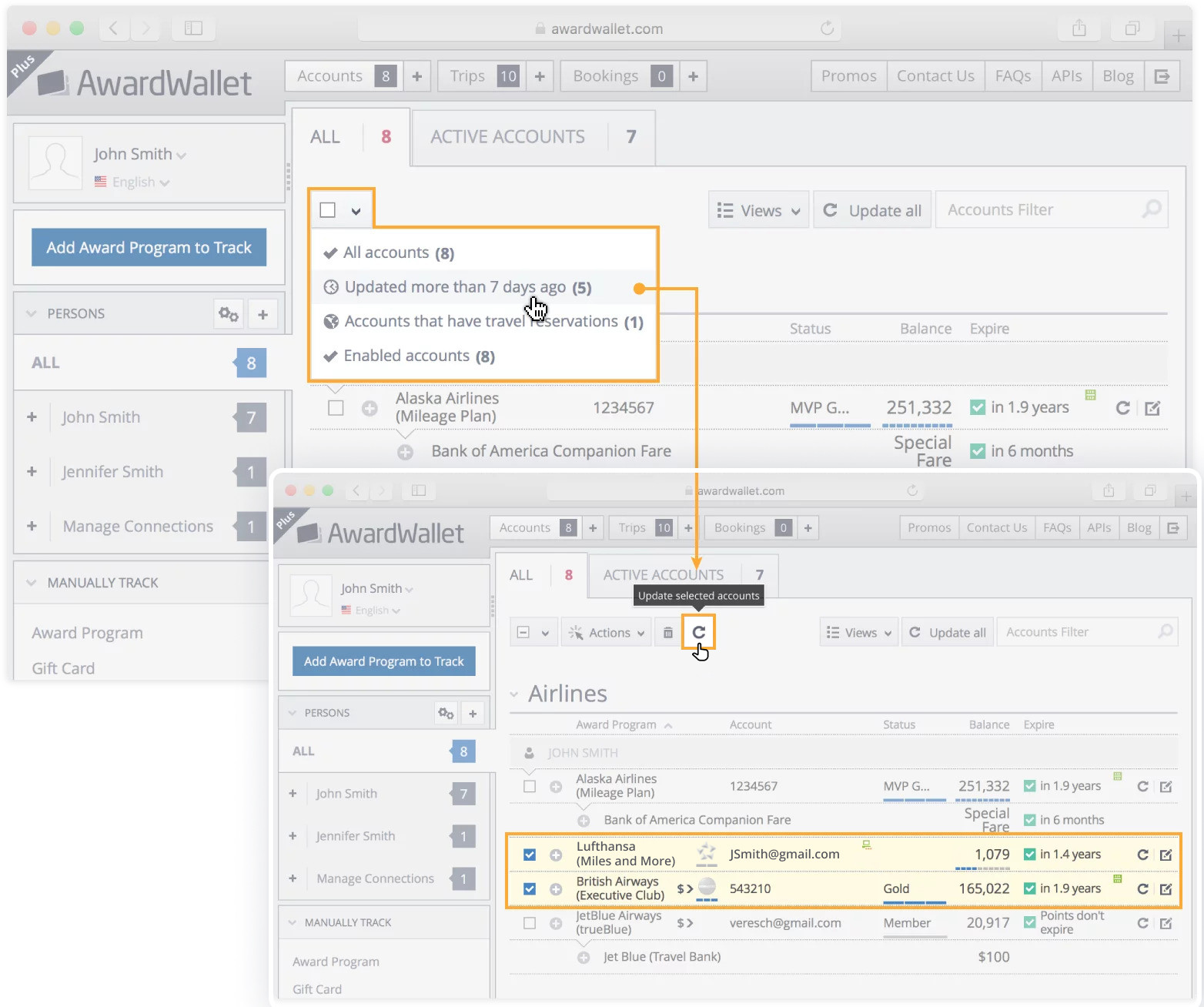This screenshot has height=1007, width=1204.
Task: Tick the JetBlue Airways account checkbox
Action: (529, 923)
